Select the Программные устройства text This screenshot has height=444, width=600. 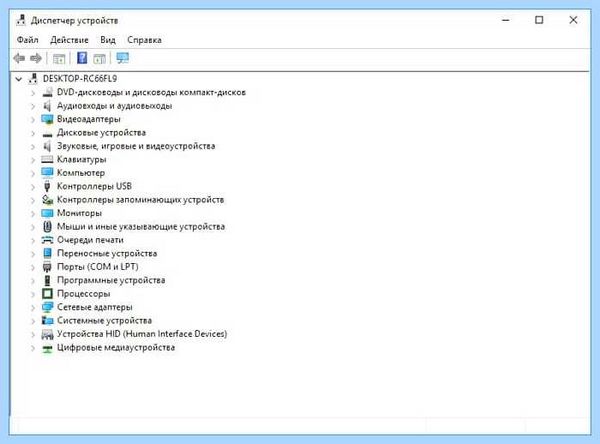click(x=111, y=280)
